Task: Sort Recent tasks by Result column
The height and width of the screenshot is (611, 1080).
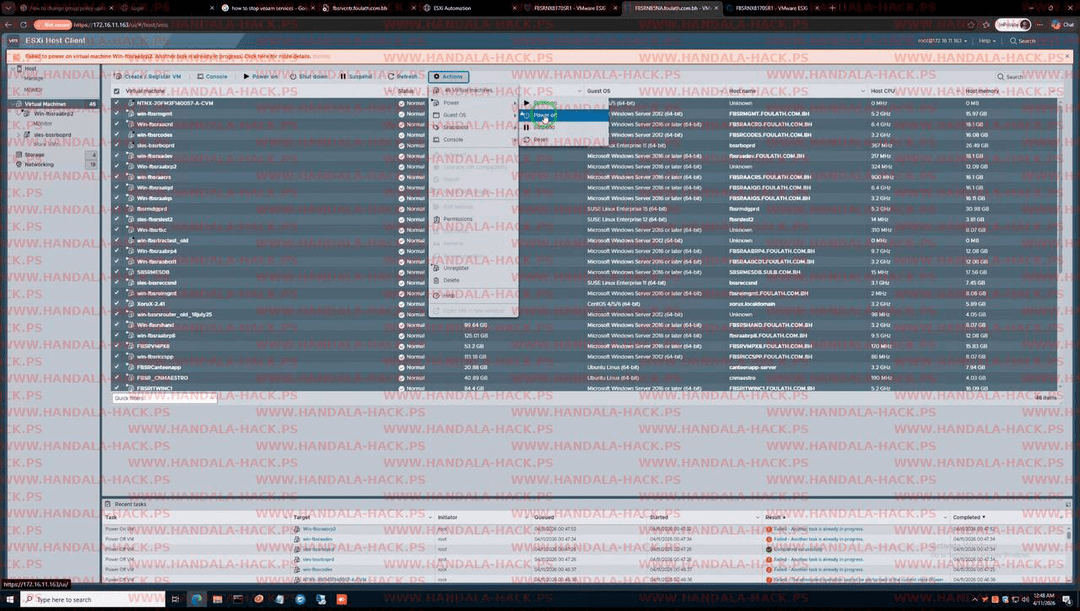Action: (x=774, y=517)
